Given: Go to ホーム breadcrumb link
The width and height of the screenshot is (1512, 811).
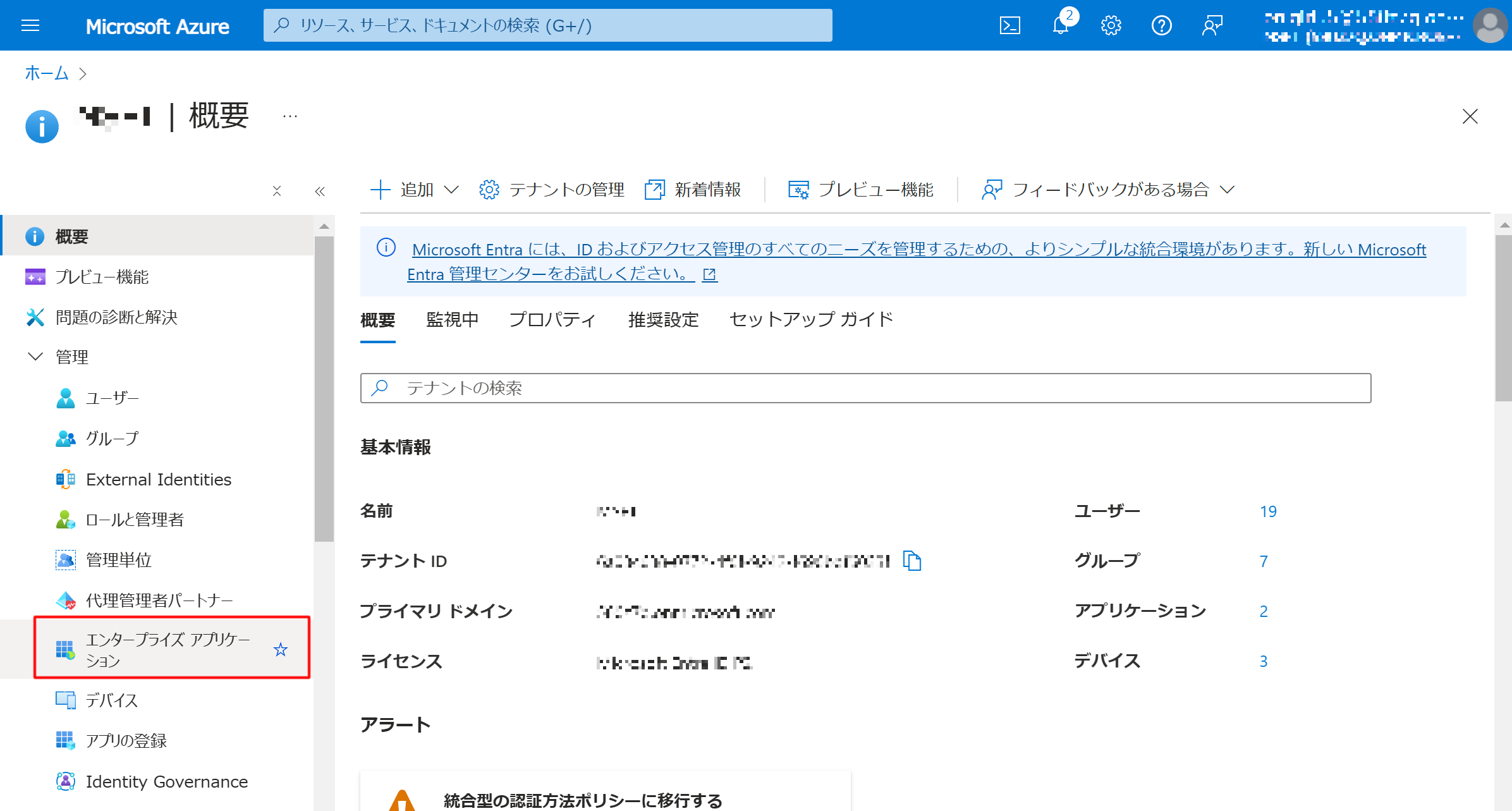Looking at the screenshot, I should point(46,73).
